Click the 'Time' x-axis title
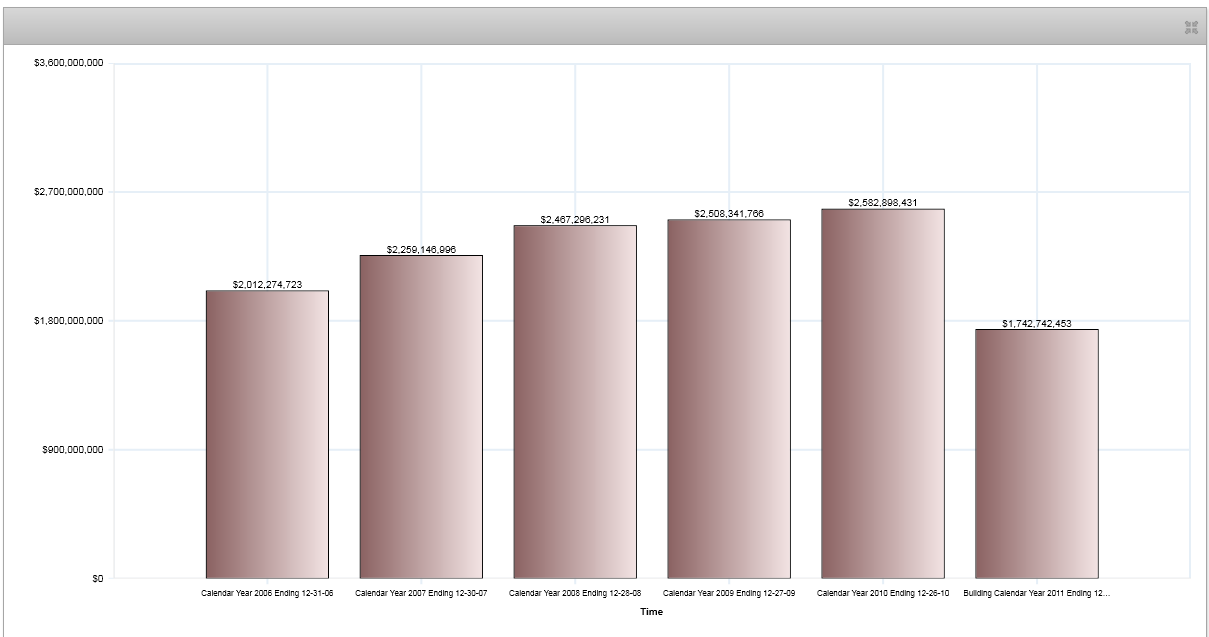Viewport: 1209px width, 637px height. (x=652, y=612)
